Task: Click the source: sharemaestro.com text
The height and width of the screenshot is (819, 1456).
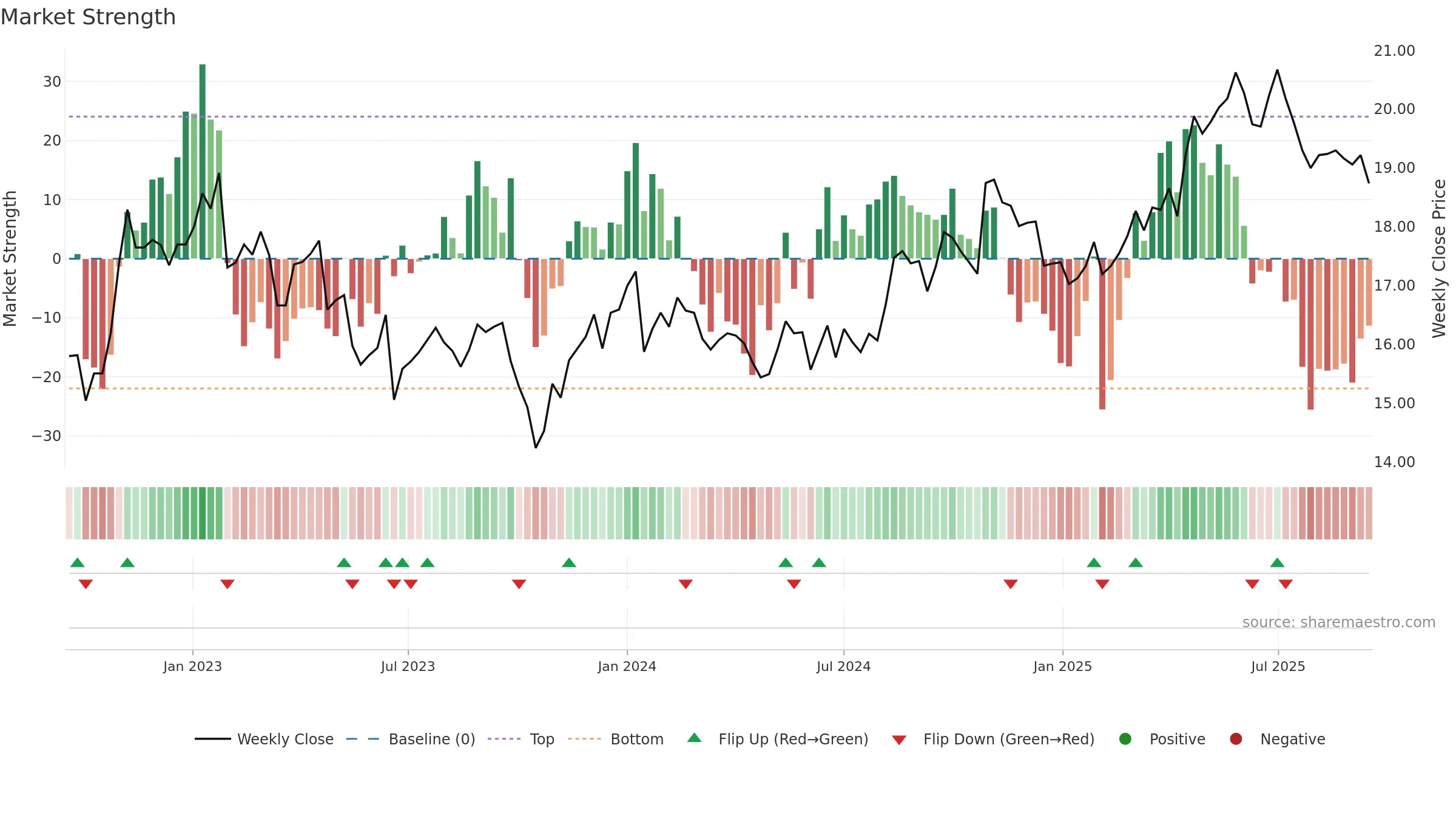Action: point(1339,622)
